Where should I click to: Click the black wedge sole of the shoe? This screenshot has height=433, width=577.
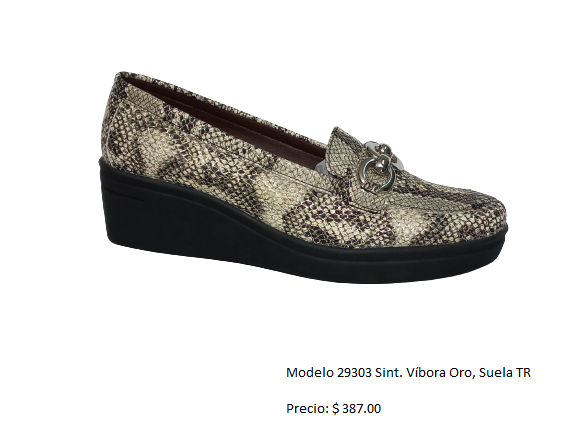click(294, 228)
